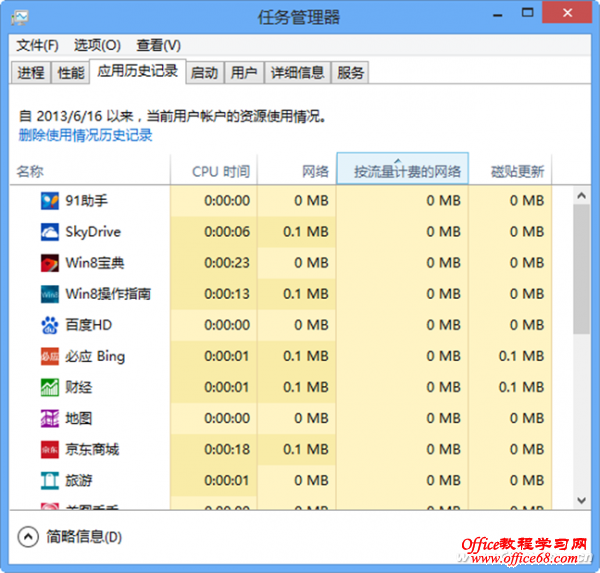Switch to the 服务 tab
Image resolution: width=600 pixels, height=573 pixels.
350,72
